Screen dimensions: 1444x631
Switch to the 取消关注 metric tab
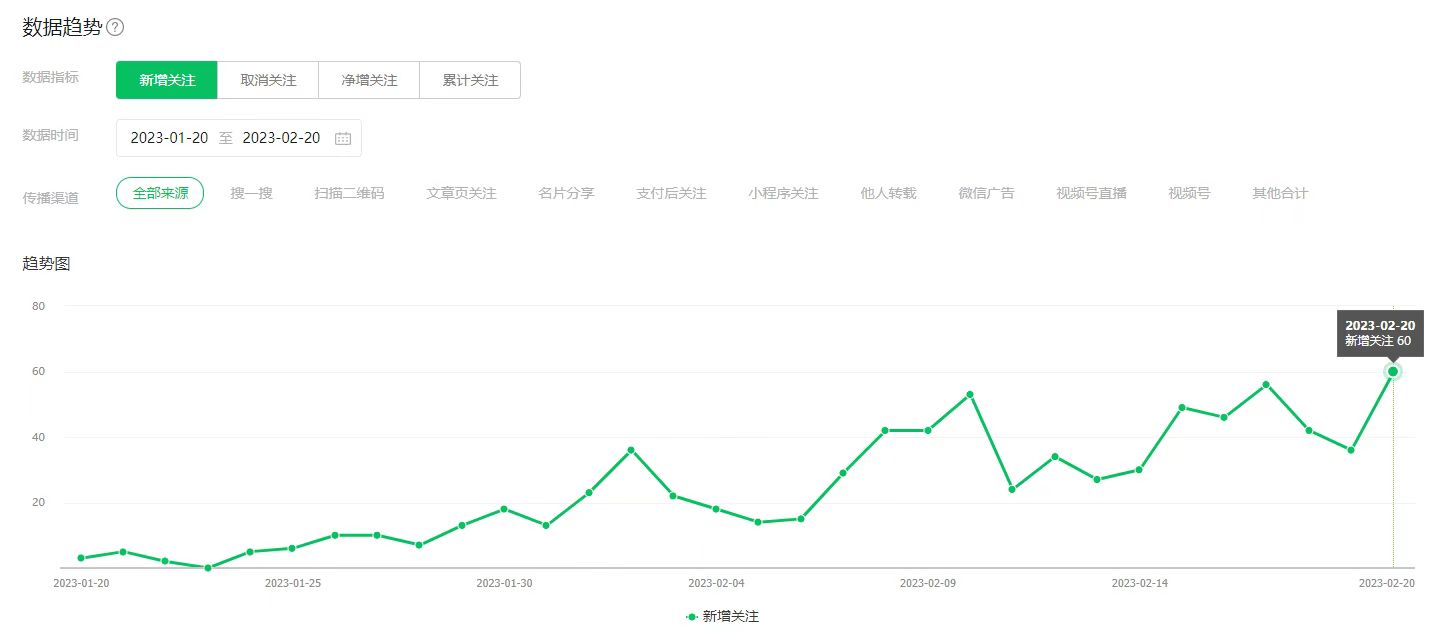pos(268,80)
